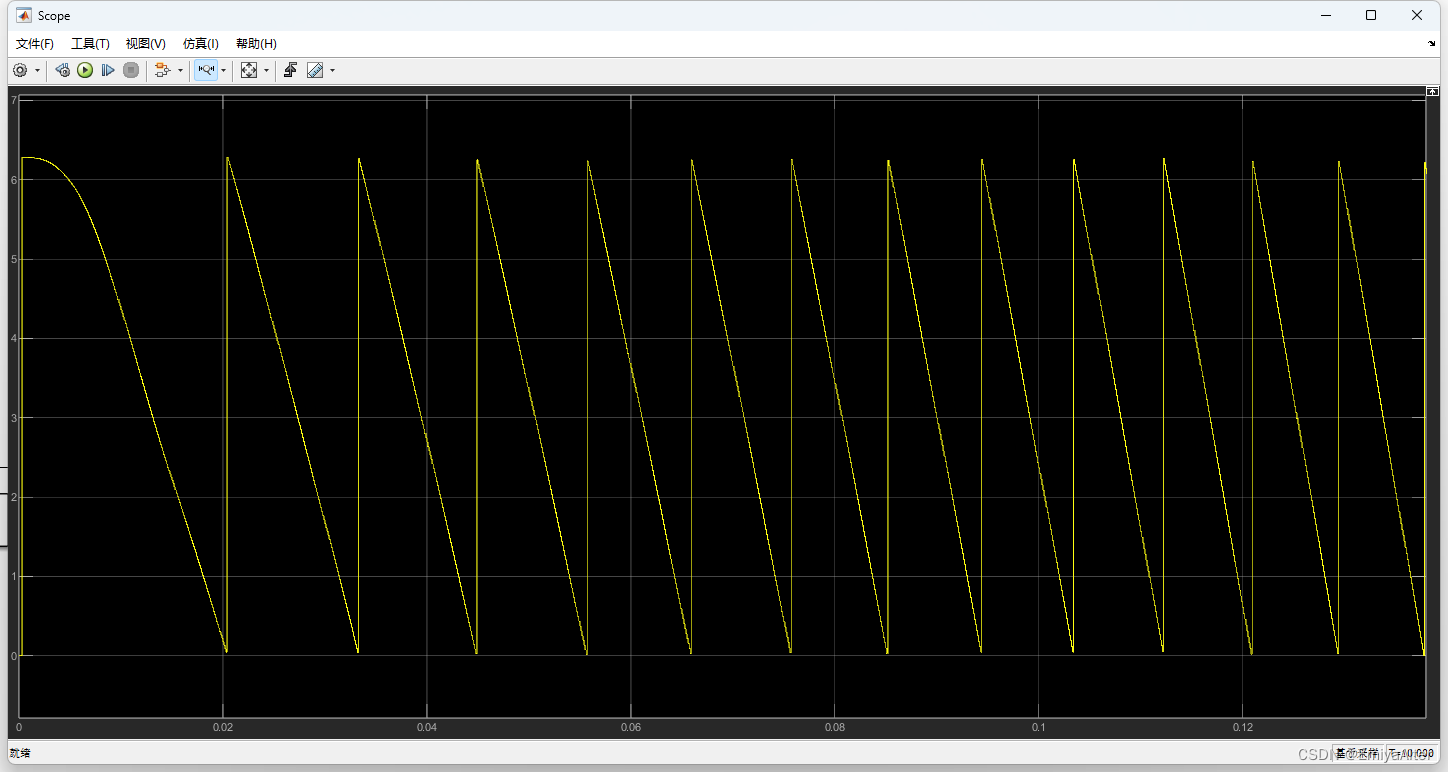Open the 仿真(I) menu
This screenshot has height=772, width=1448.
click(200, 43)
